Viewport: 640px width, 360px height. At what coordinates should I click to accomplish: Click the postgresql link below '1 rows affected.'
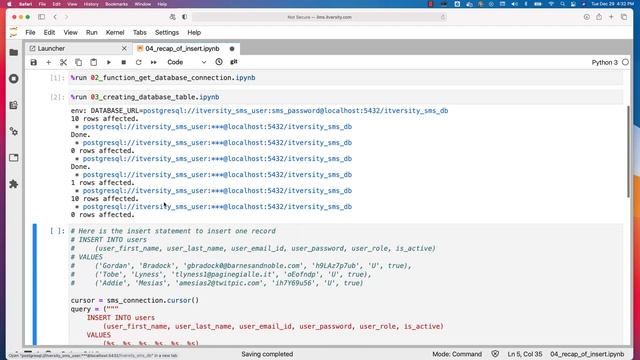(217, 191)
